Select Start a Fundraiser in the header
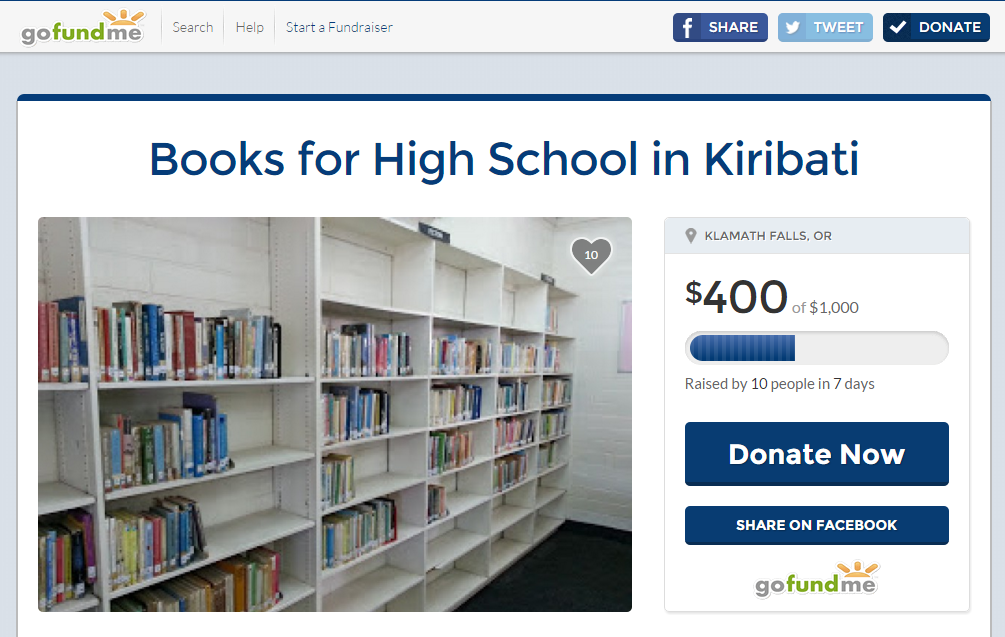The height and width of the screenshot is (637, 1005). [339, 27]
